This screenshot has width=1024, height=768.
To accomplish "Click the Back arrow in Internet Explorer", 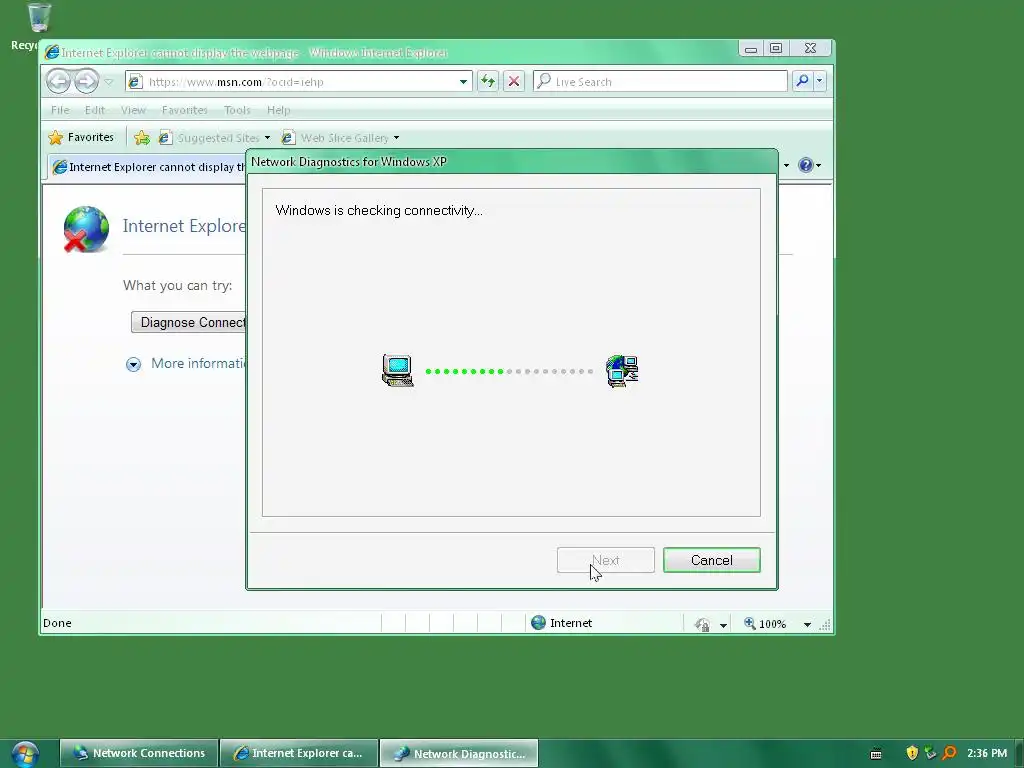I will [59, 82].
